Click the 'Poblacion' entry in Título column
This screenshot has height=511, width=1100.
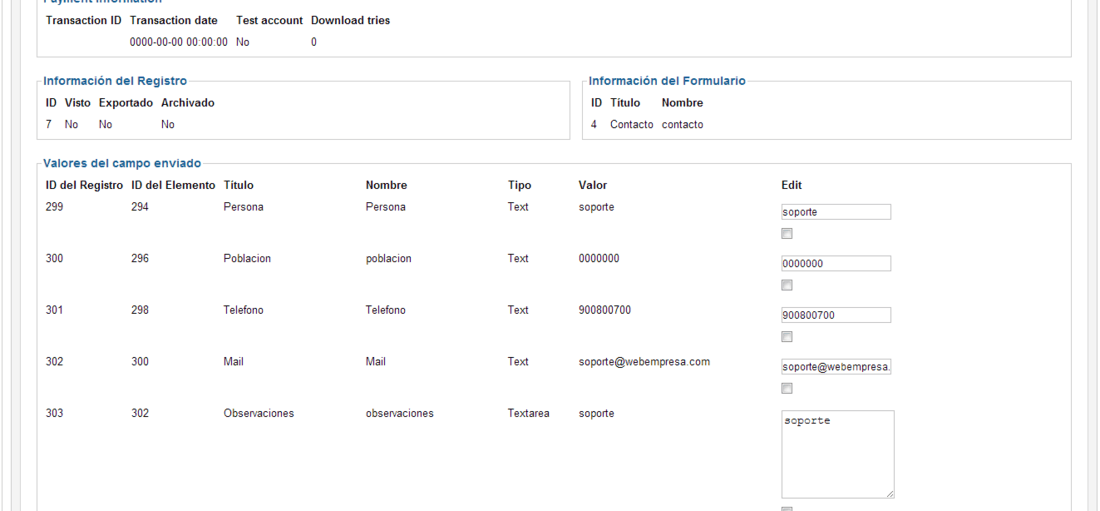click(247, 258)
